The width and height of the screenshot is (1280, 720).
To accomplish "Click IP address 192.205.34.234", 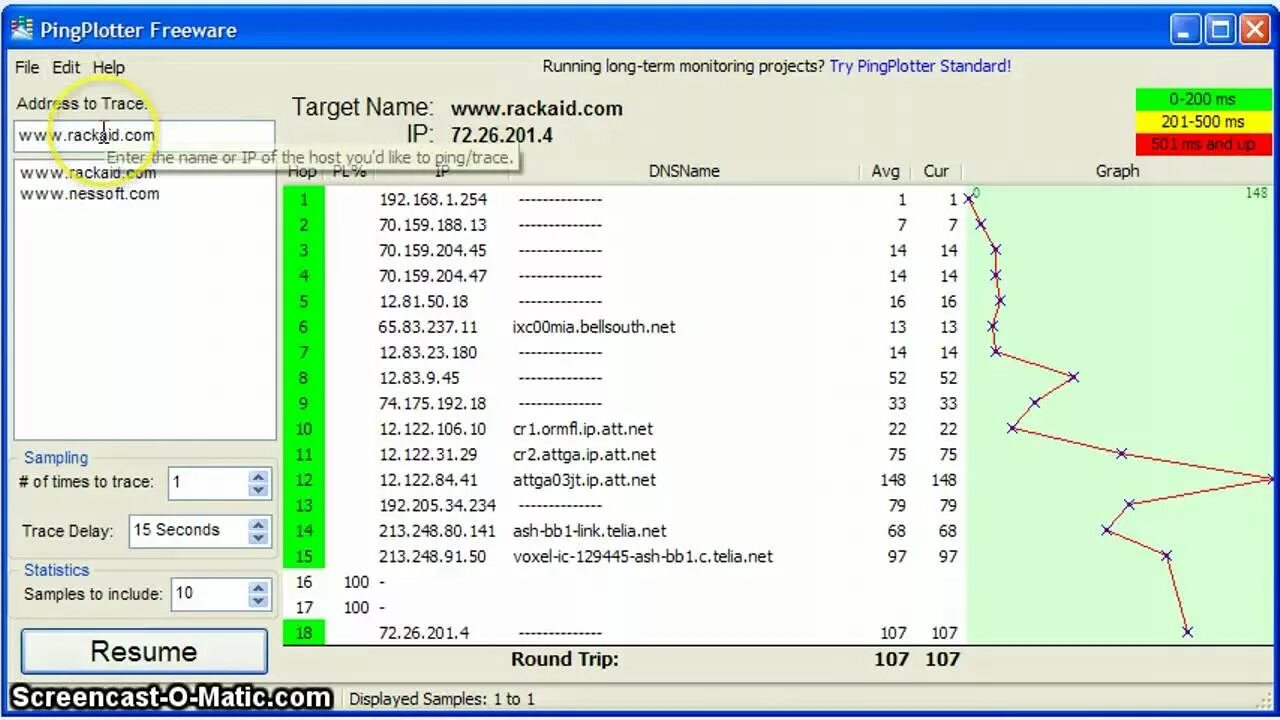I will click(x=437, y=506).
